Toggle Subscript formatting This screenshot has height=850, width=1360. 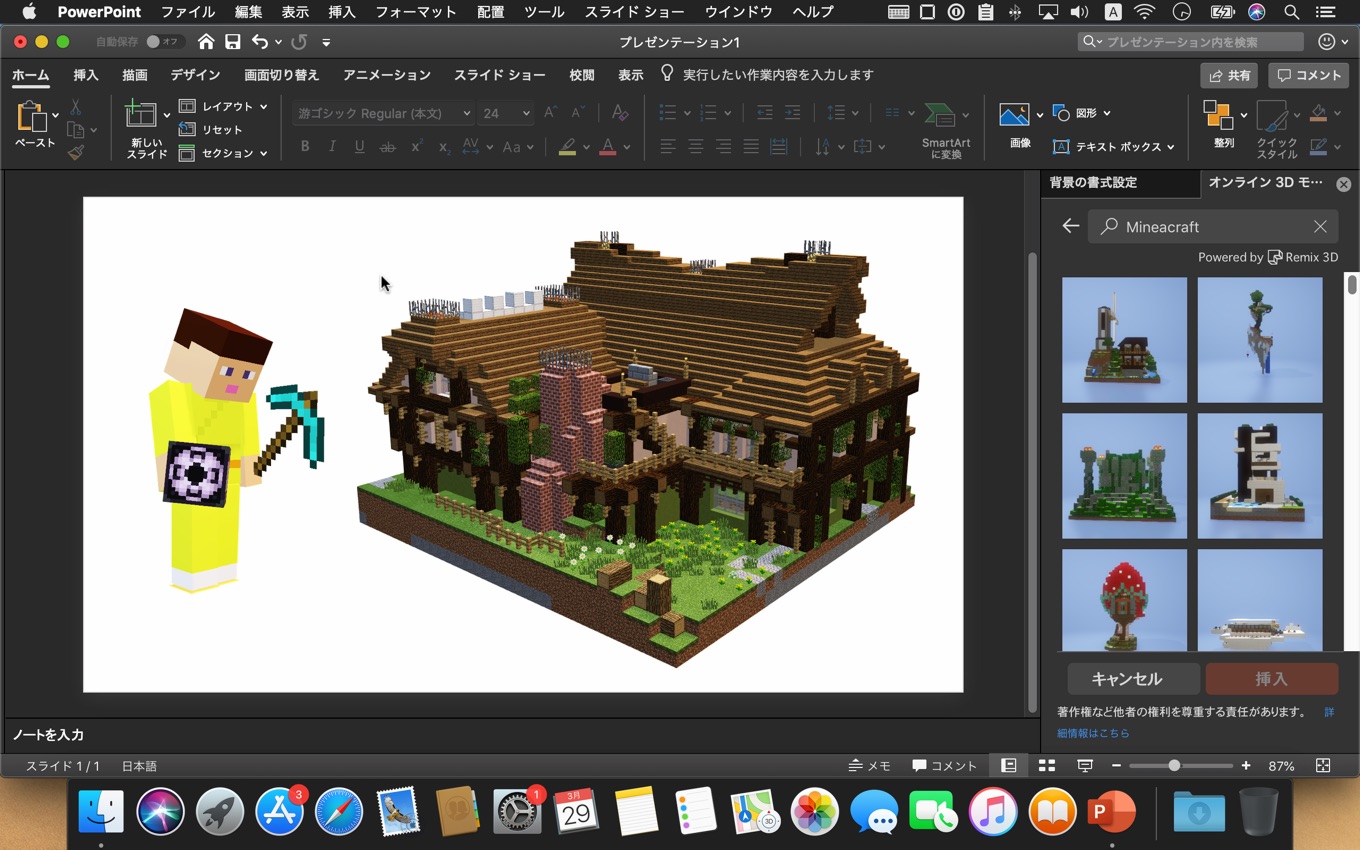point(444,147)
